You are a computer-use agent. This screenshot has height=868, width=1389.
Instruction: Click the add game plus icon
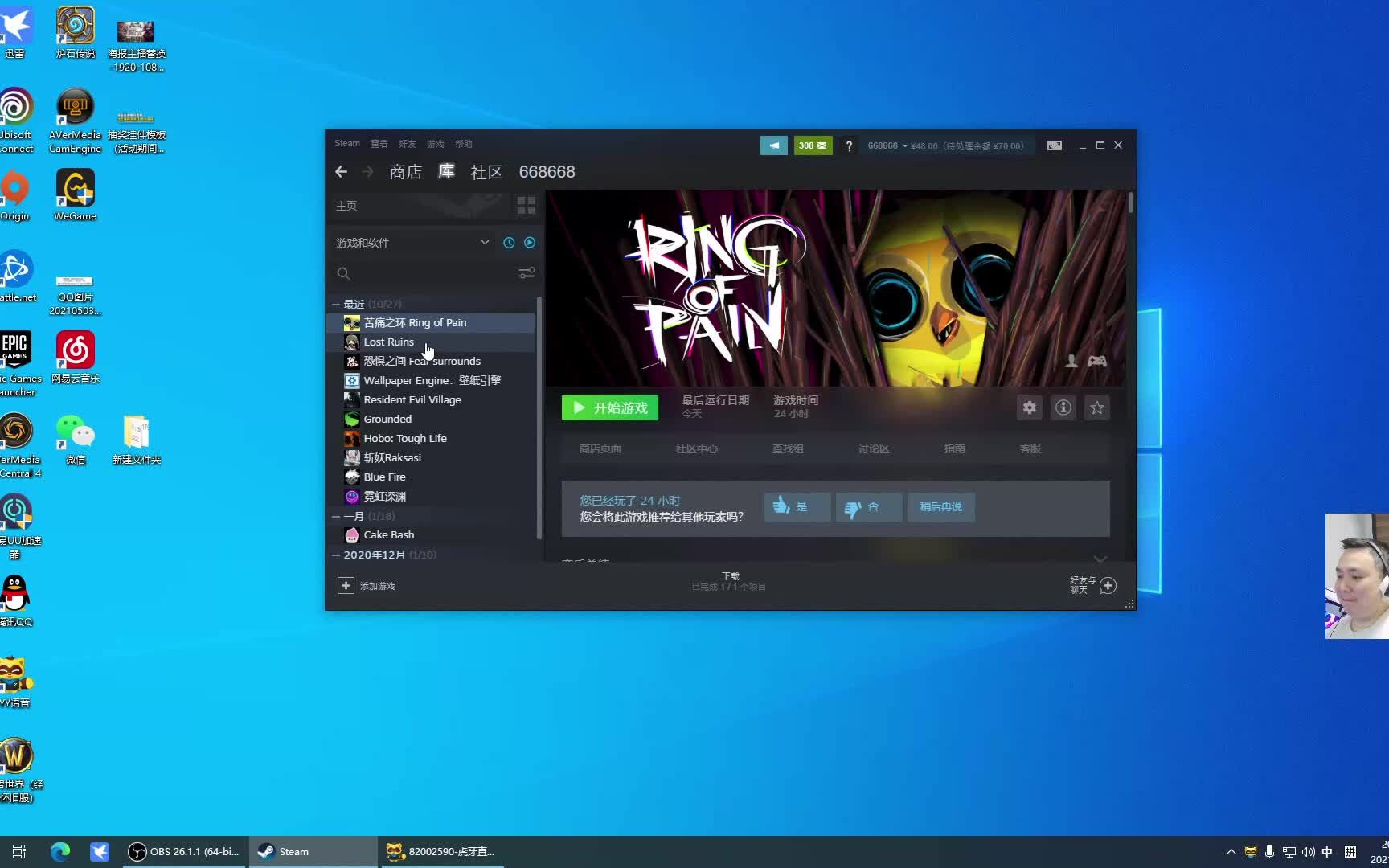(x=346, y=586)
